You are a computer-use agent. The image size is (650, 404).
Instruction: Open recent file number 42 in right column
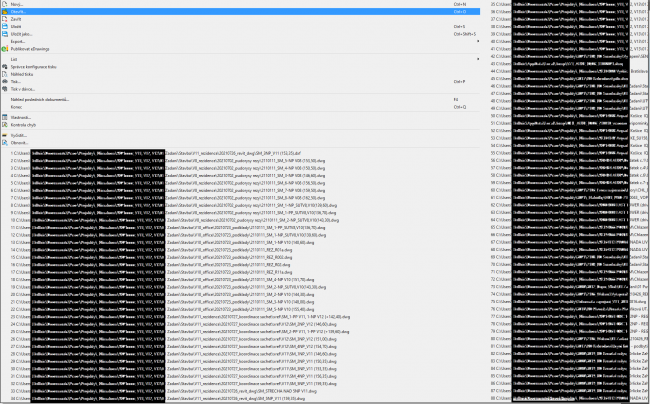pos(569,56)
